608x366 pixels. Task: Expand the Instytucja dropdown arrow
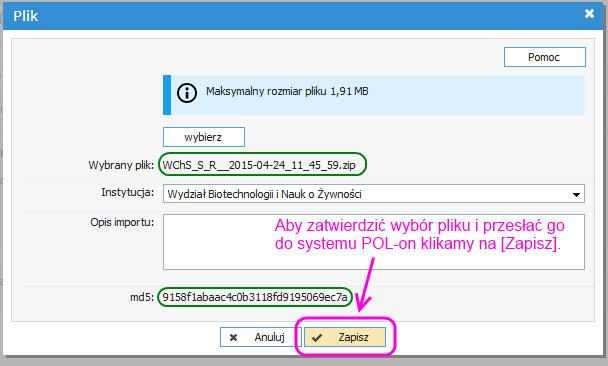coord(576,194)
